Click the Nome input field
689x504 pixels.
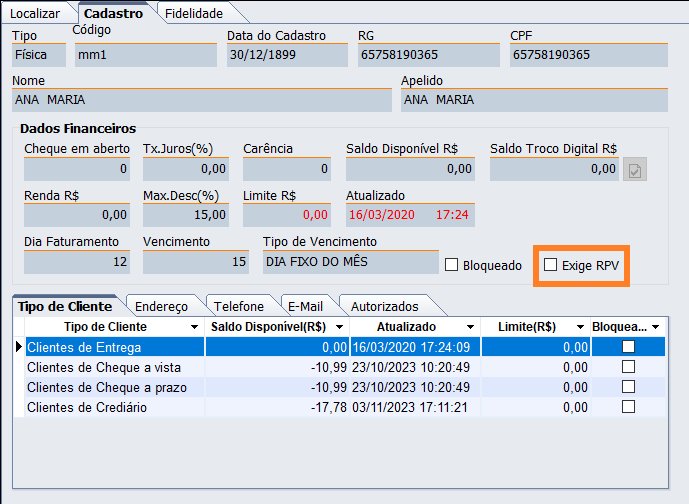(x=200, y=100)
